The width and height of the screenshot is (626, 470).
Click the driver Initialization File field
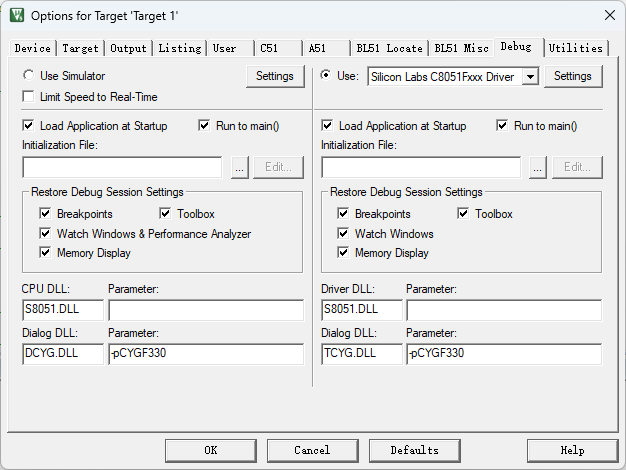[x=421, y=167]
